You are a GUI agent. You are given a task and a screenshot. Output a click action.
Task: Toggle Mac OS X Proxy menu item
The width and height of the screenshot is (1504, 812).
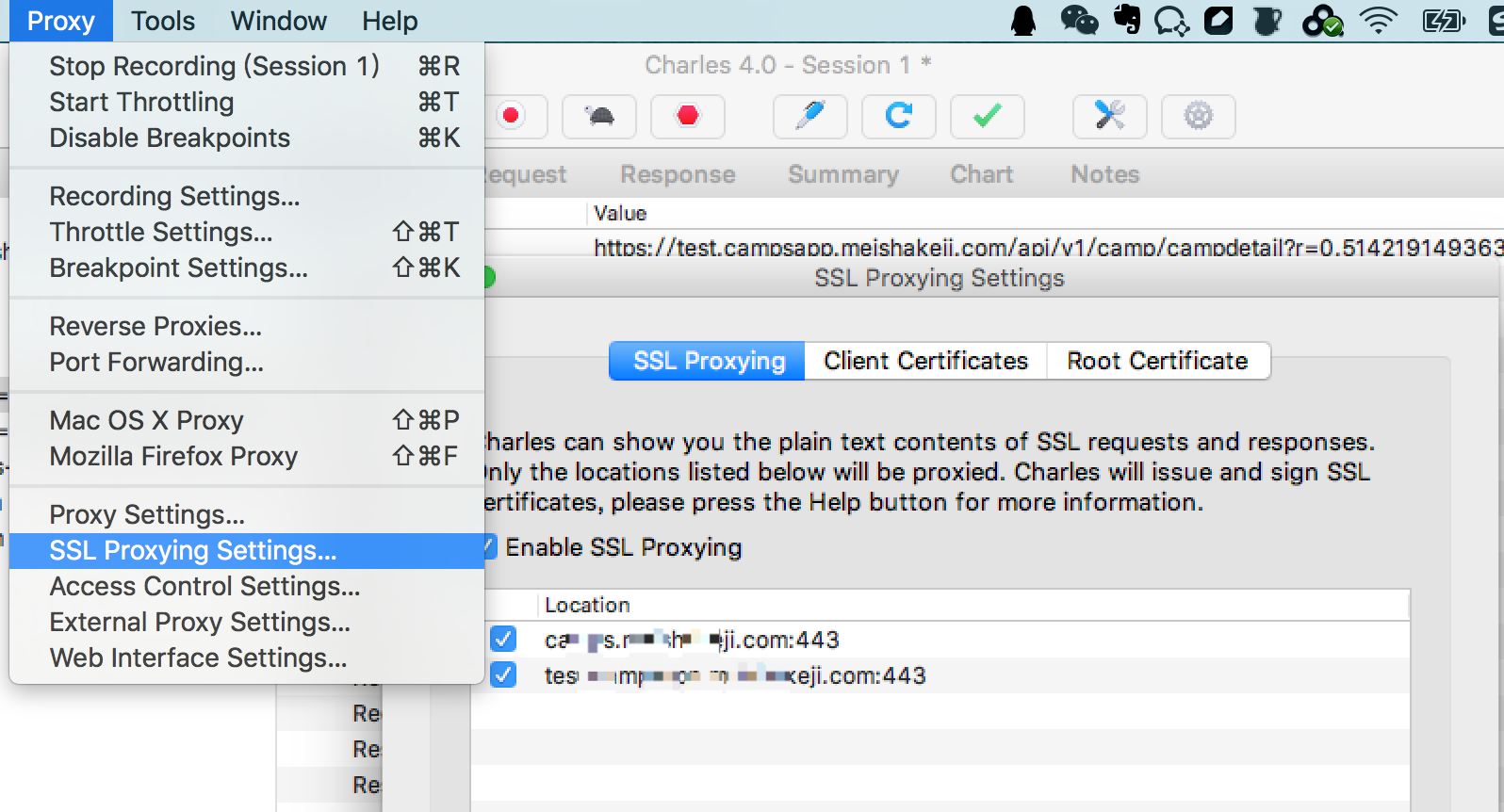click(x=247, y=420)
